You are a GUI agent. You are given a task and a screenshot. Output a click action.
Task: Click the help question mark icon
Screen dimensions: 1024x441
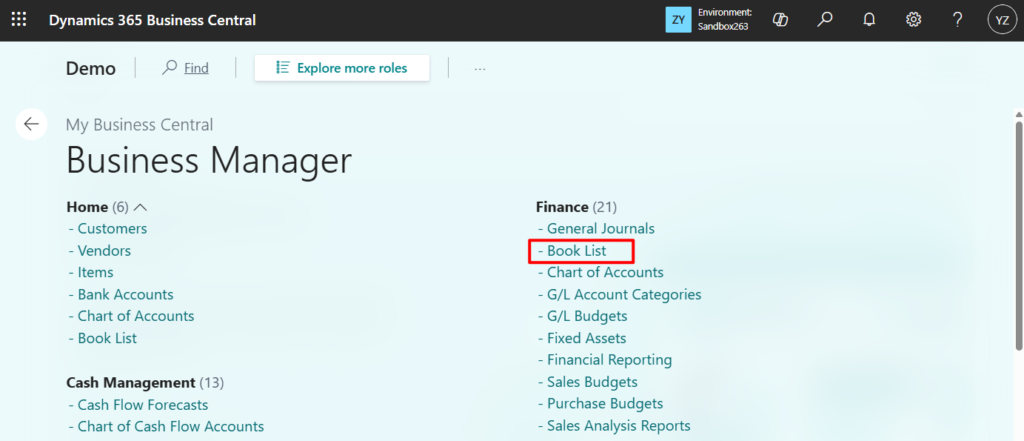click(957, 20)
